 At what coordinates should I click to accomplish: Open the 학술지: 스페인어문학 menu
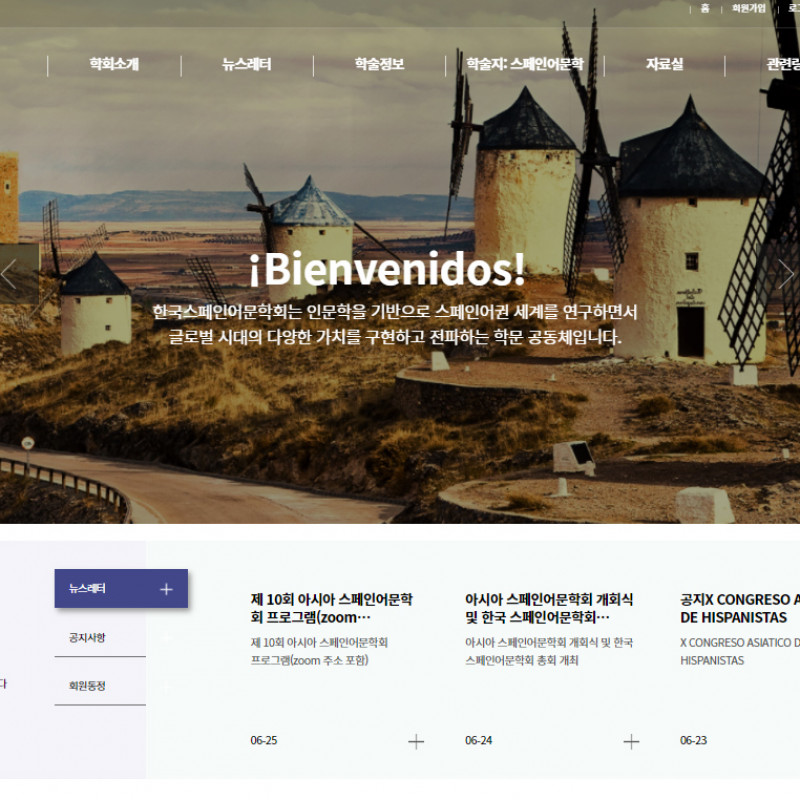tap(524, 65)
